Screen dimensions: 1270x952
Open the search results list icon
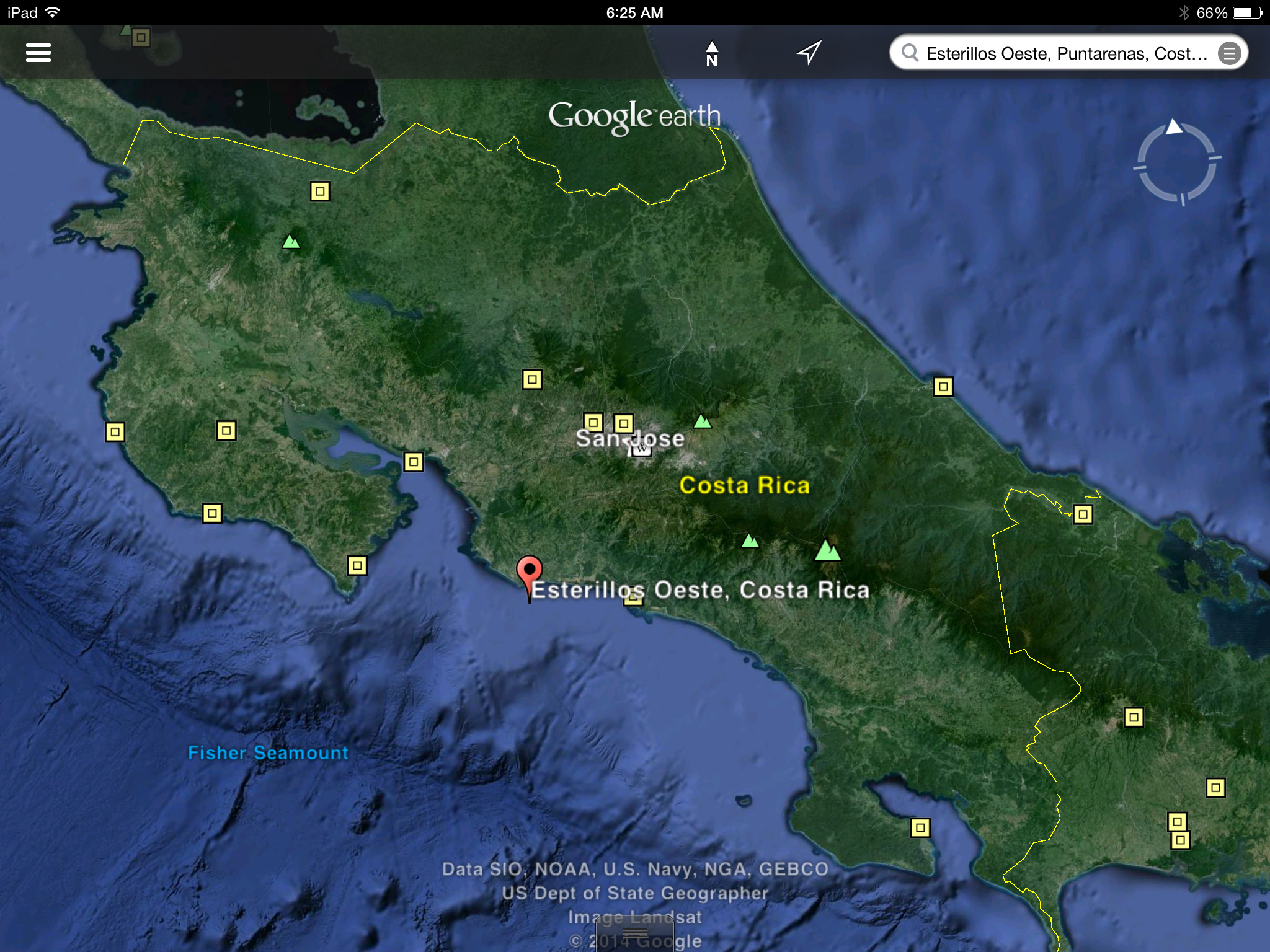point(1229,53)
